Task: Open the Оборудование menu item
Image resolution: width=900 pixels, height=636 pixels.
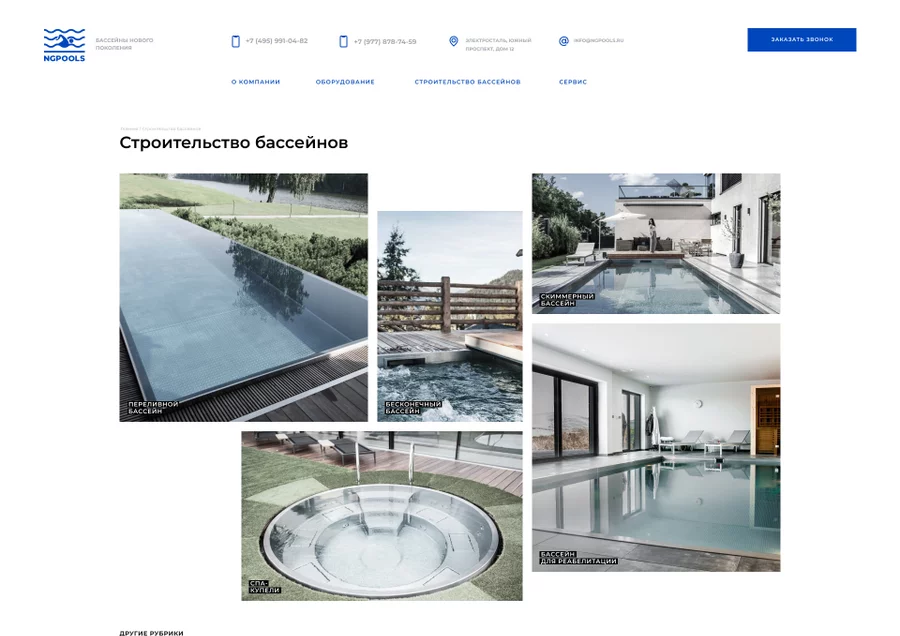Action: (345, 82)
